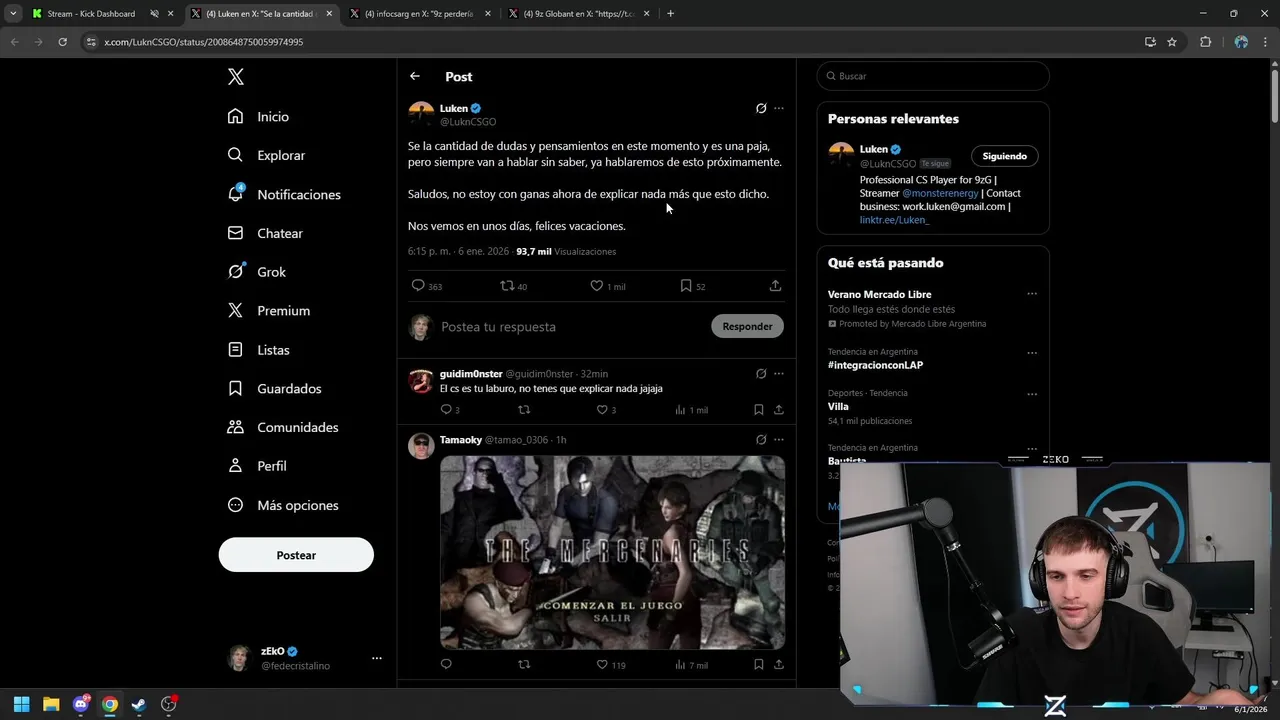The image size is (1280, 720).
Task: Reload the current page
Action: coord(62,42)
